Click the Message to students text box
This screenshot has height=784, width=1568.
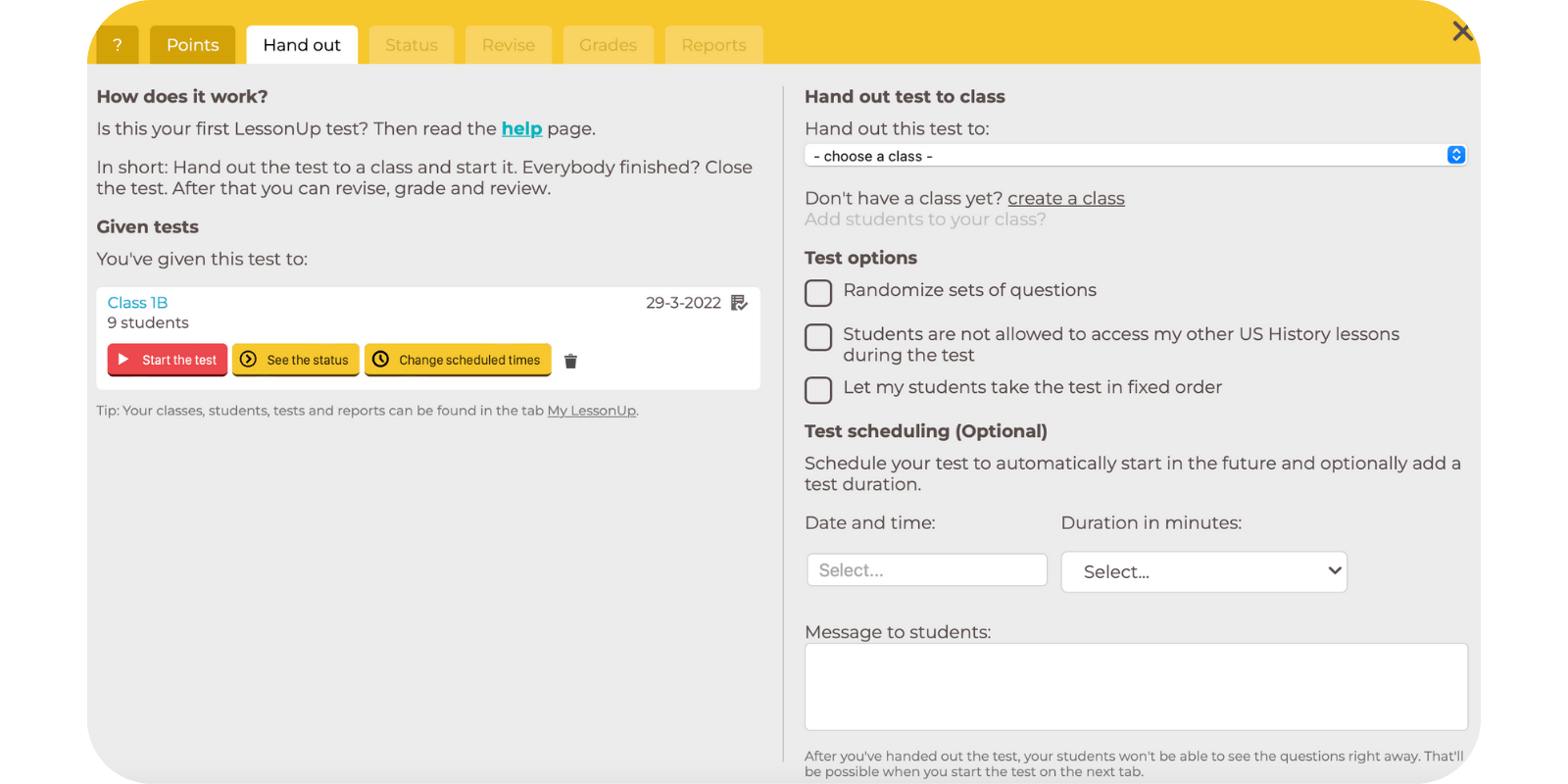click(x=1135, y=686)
